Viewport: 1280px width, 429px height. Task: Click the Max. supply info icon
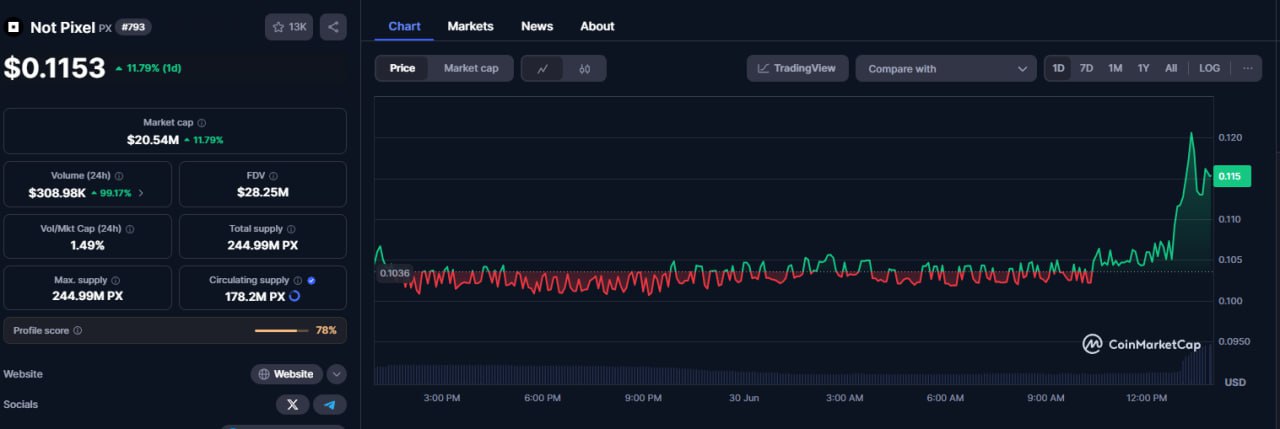coord(115,280)
